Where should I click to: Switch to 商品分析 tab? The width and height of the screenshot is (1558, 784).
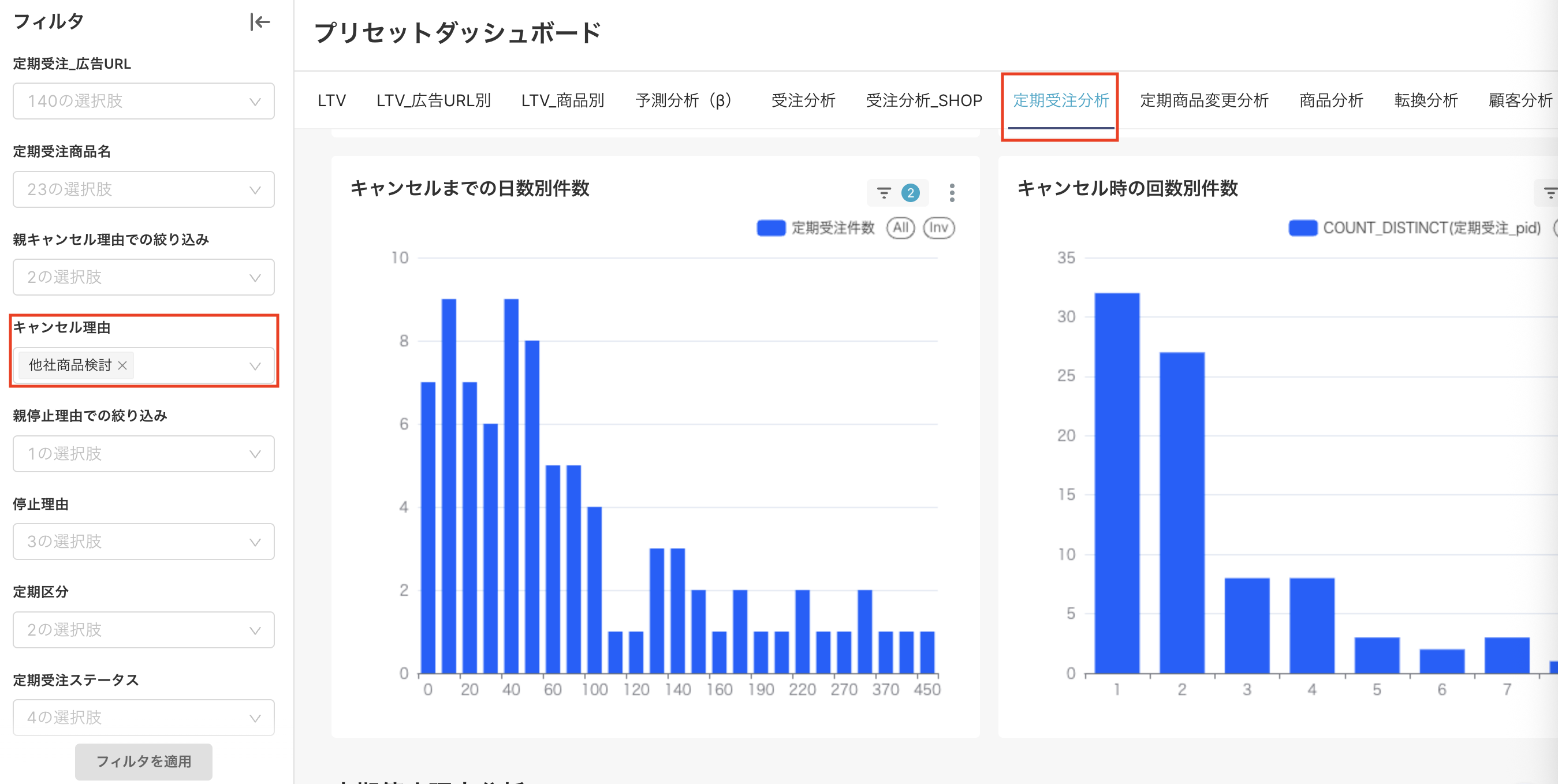[1331, 100]
